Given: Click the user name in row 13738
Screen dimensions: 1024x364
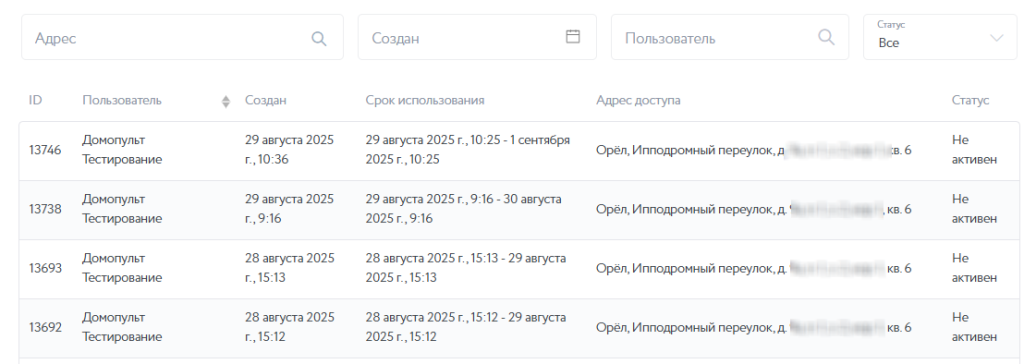Looking at the screenshot, I should coord(121,209).
